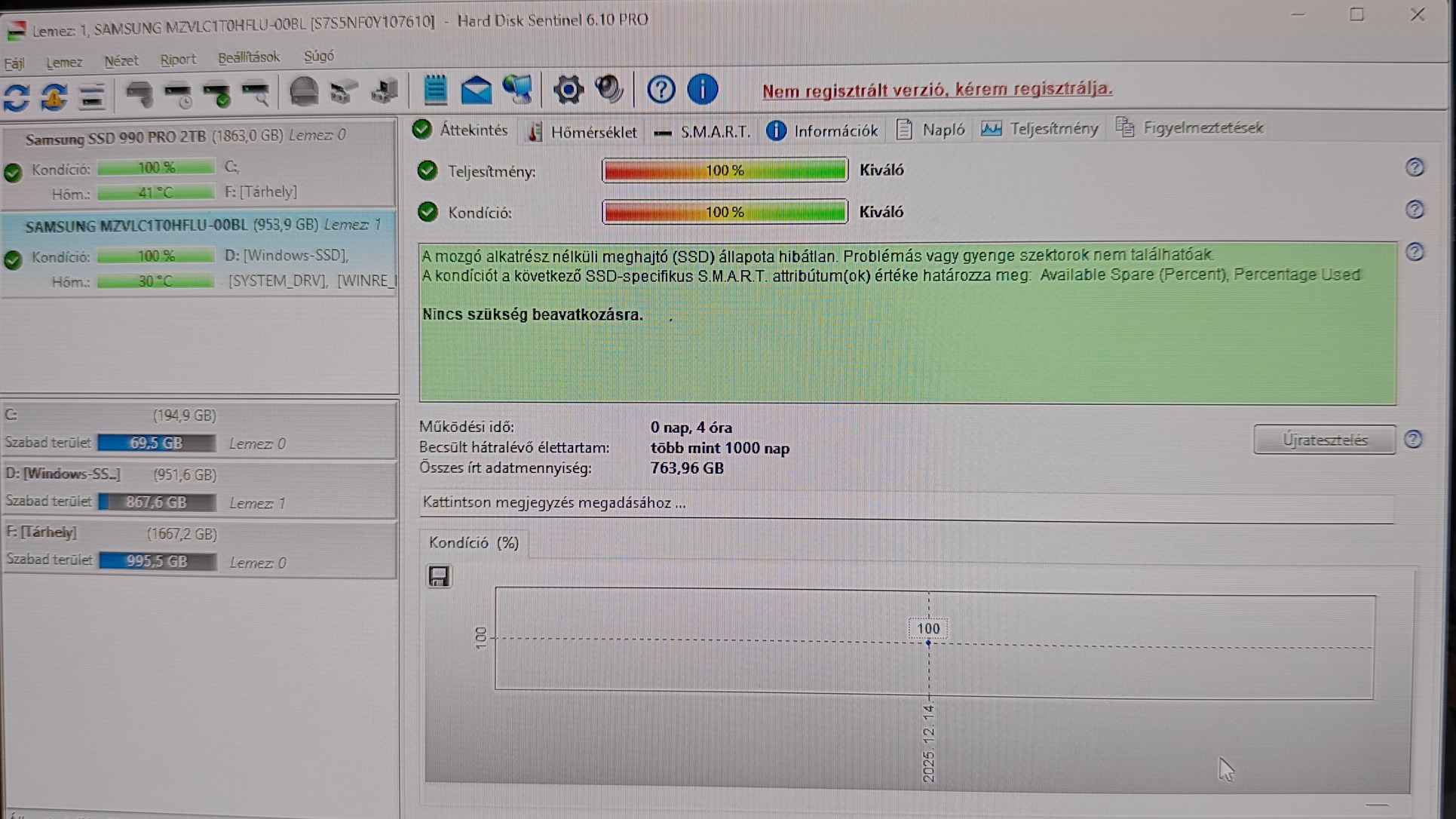Click the help icon beside Kondíció bar

click(1415, 210)
